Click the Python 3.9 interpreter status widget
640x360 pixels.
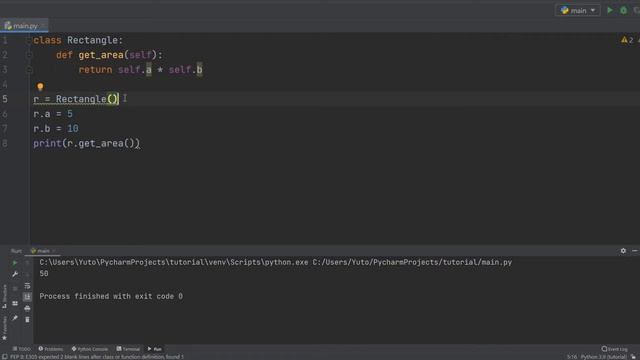(604, 357)
